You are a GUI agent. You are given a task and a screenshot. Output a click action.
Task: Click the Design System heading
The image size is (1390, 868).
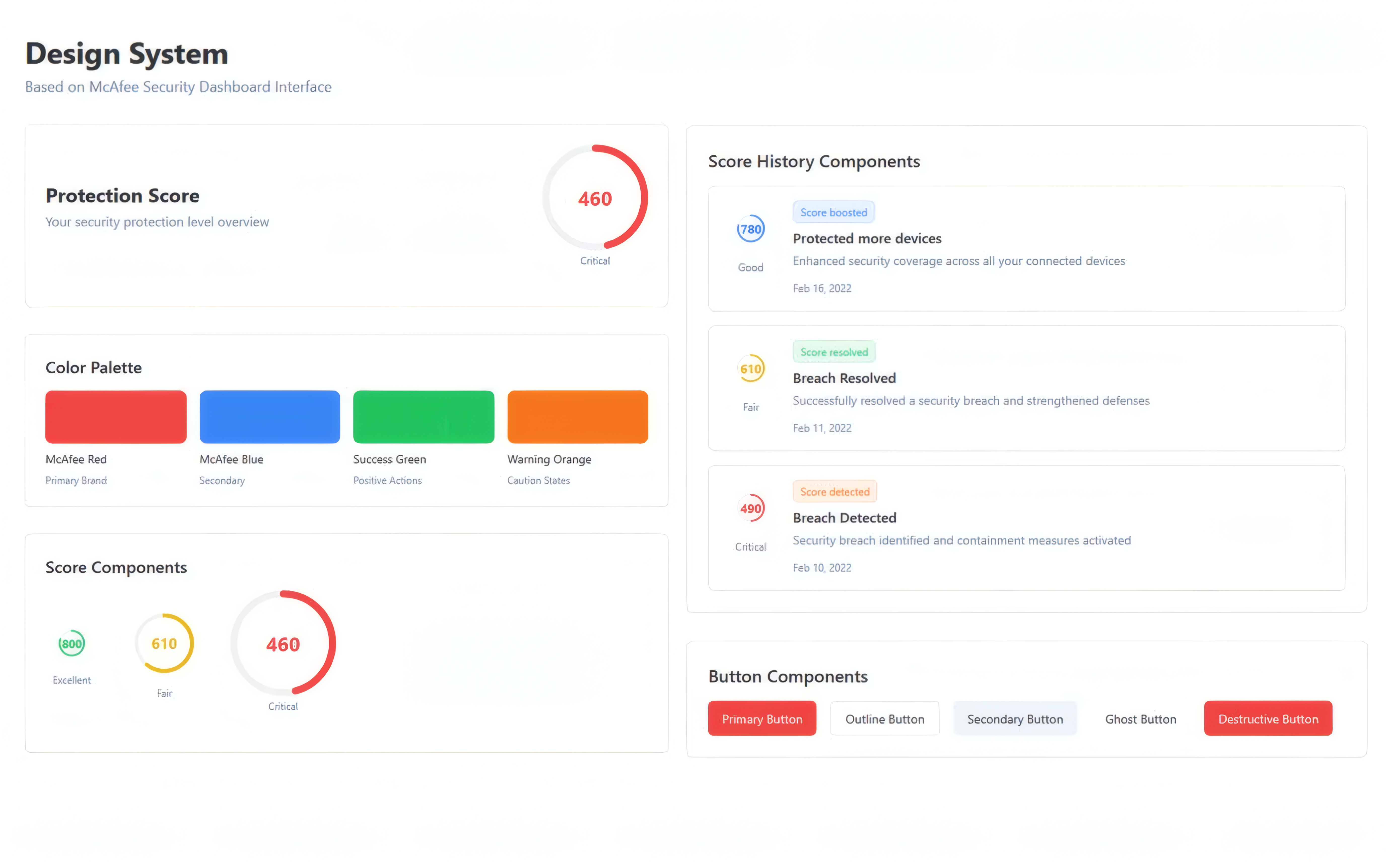[x=126, y=54]
